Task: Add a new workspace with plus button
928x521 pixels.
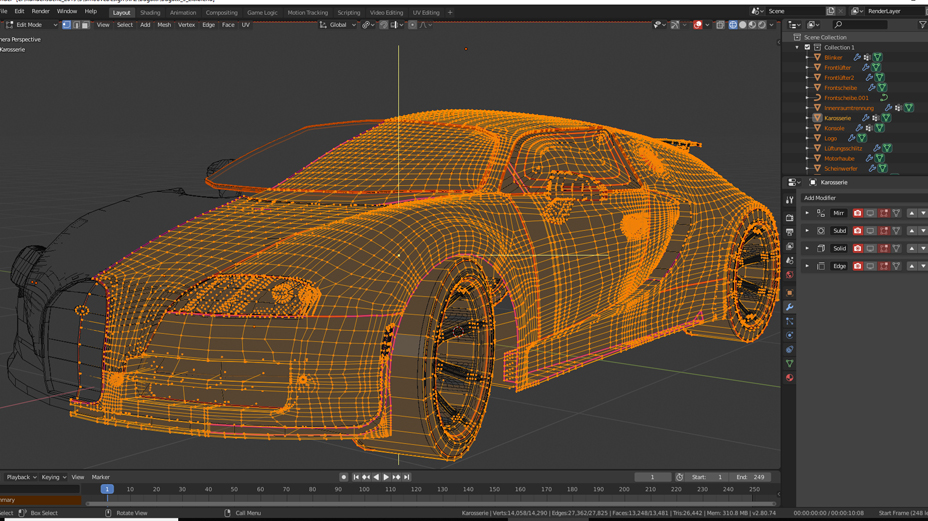Action: [450, 12]
